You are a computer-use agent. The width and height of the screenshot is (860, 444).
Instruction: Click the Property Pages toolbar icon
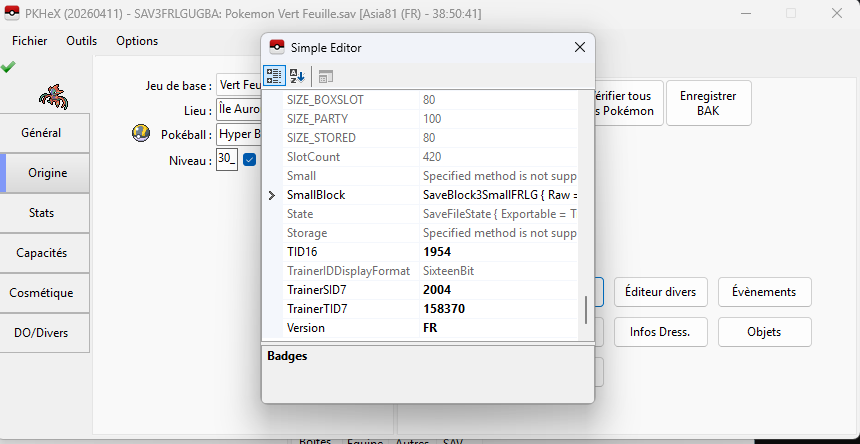(x=326, y=76)
